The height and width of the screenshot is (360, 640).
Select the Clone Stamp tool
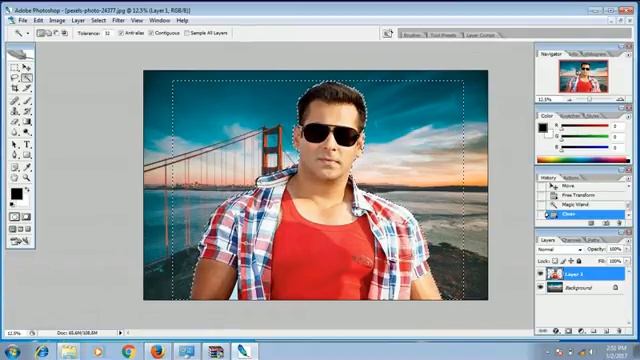[x=15, y=111]
